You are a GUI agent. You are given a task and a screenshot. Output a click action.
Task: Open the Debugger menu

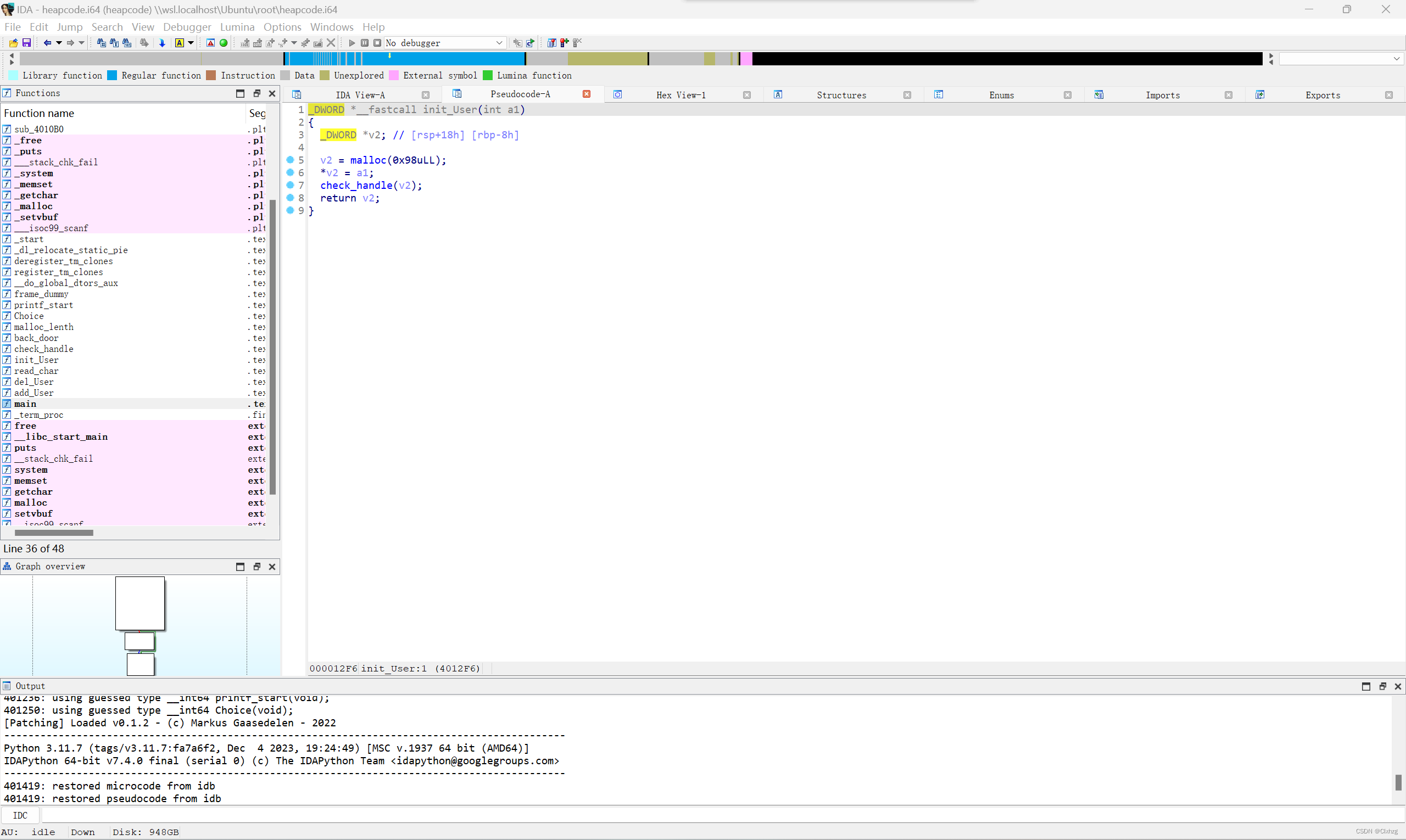click(x=187, y=26)
